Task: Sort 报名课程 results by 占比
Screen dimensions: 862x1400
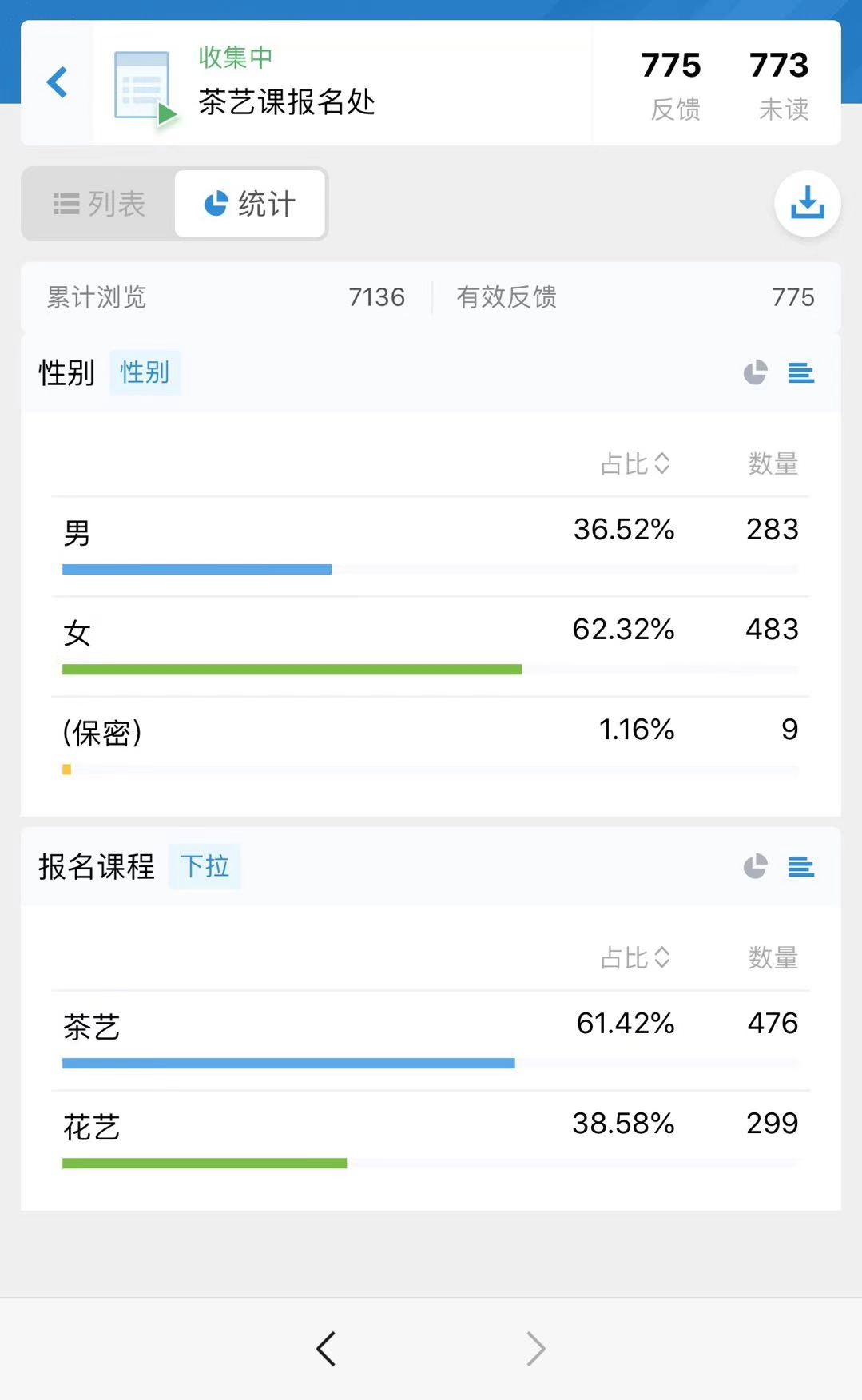Action: pyautogui.click(x=635, y=957)
